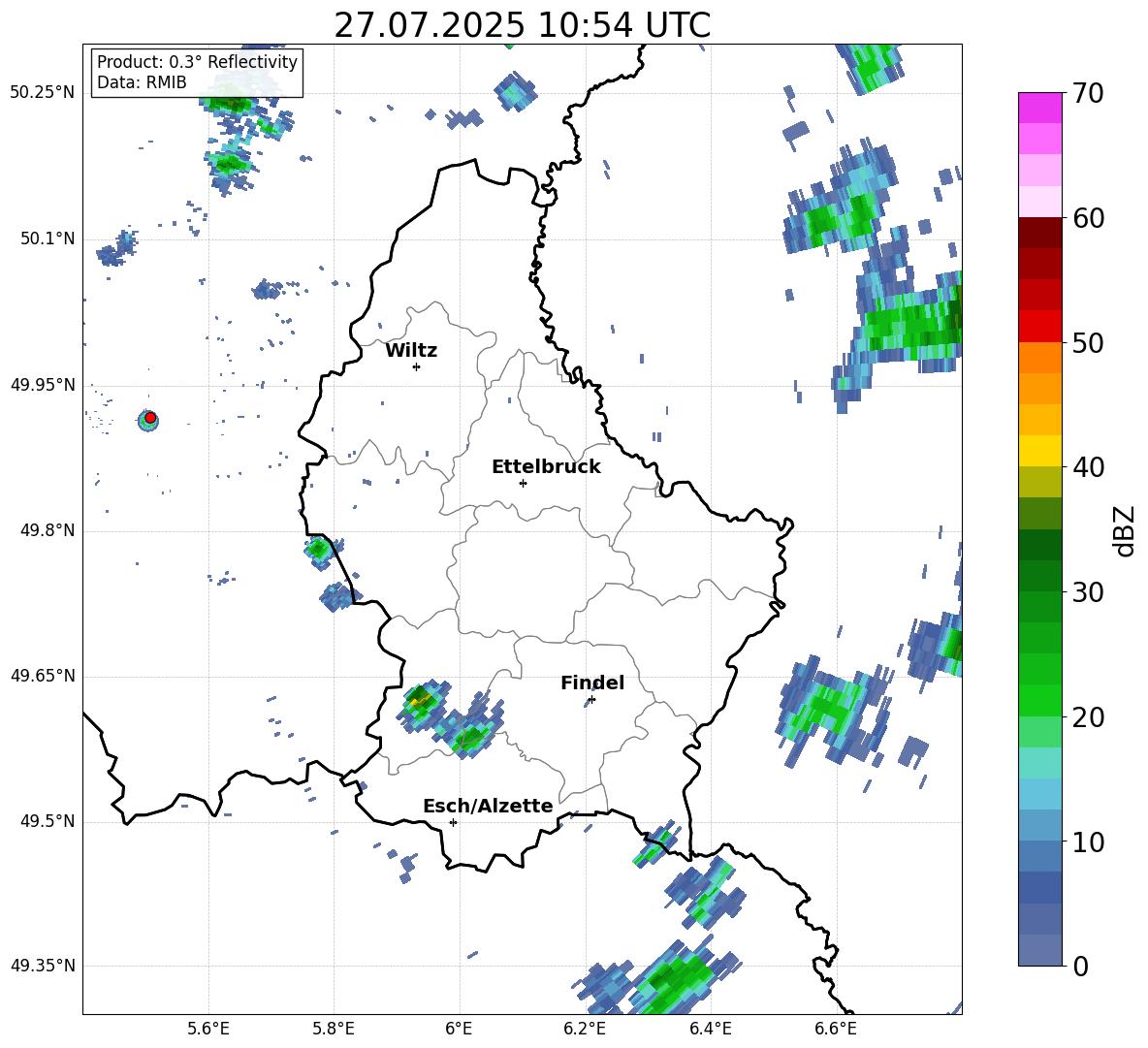The height and width of the screenshot is (1048, 1148).
Task: Click the colorbar value 70
Action: click(x=1088, y=93)
